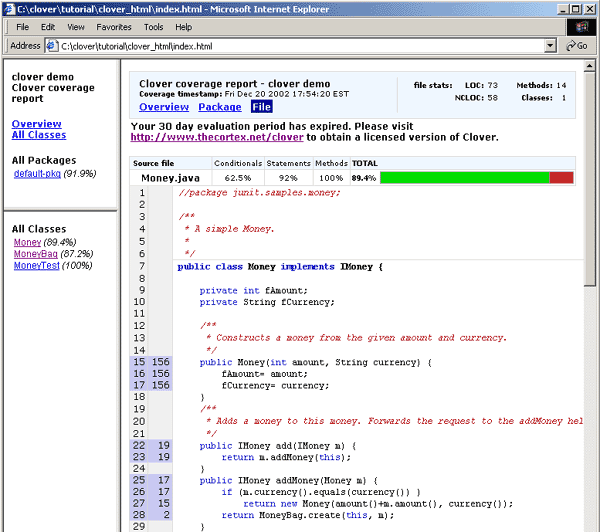Viewport: 600px width, 532px height.
Task: Click the Money.java source file name
Action: (x=170, y=178)
